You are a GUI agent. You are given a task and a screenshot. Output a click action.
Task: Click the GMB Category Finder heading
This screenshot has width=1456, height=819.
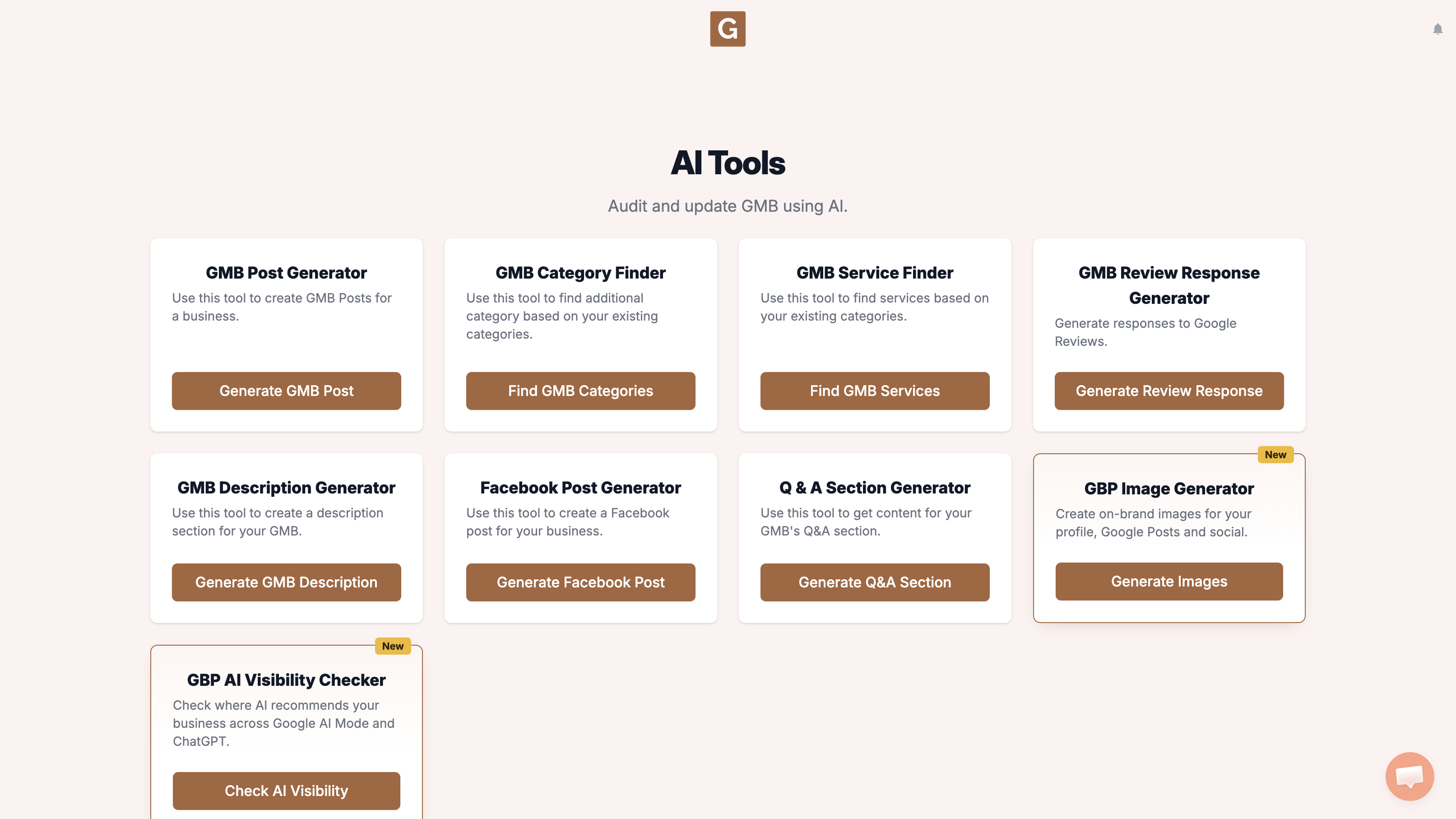[x=580, y=273]
